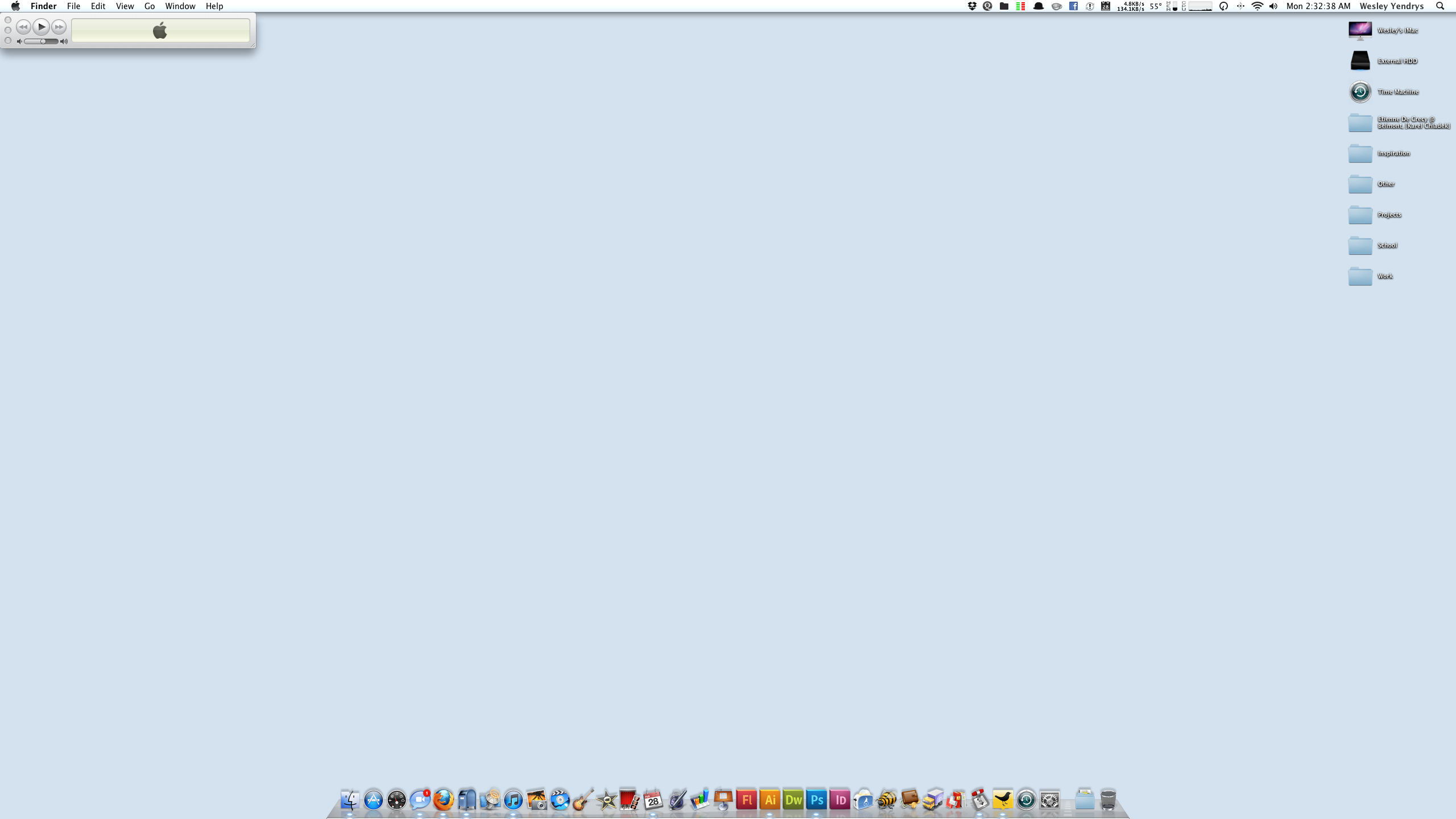This screenshot has height=819, width=1456.
Task: Open the volume menu bar control
Action: point(1273,6)
